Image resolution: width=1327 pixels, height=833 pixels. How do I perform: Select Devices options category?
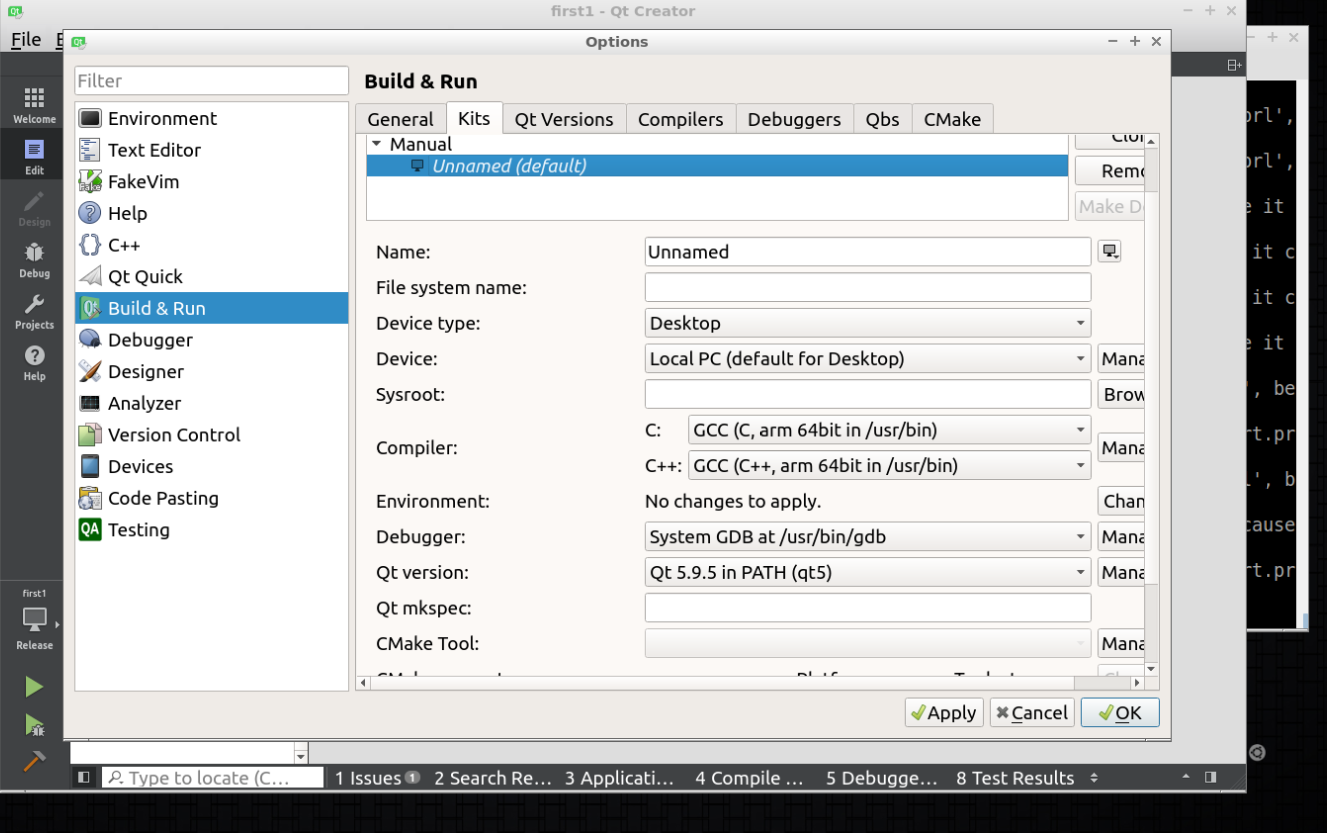tap(212, 467)
